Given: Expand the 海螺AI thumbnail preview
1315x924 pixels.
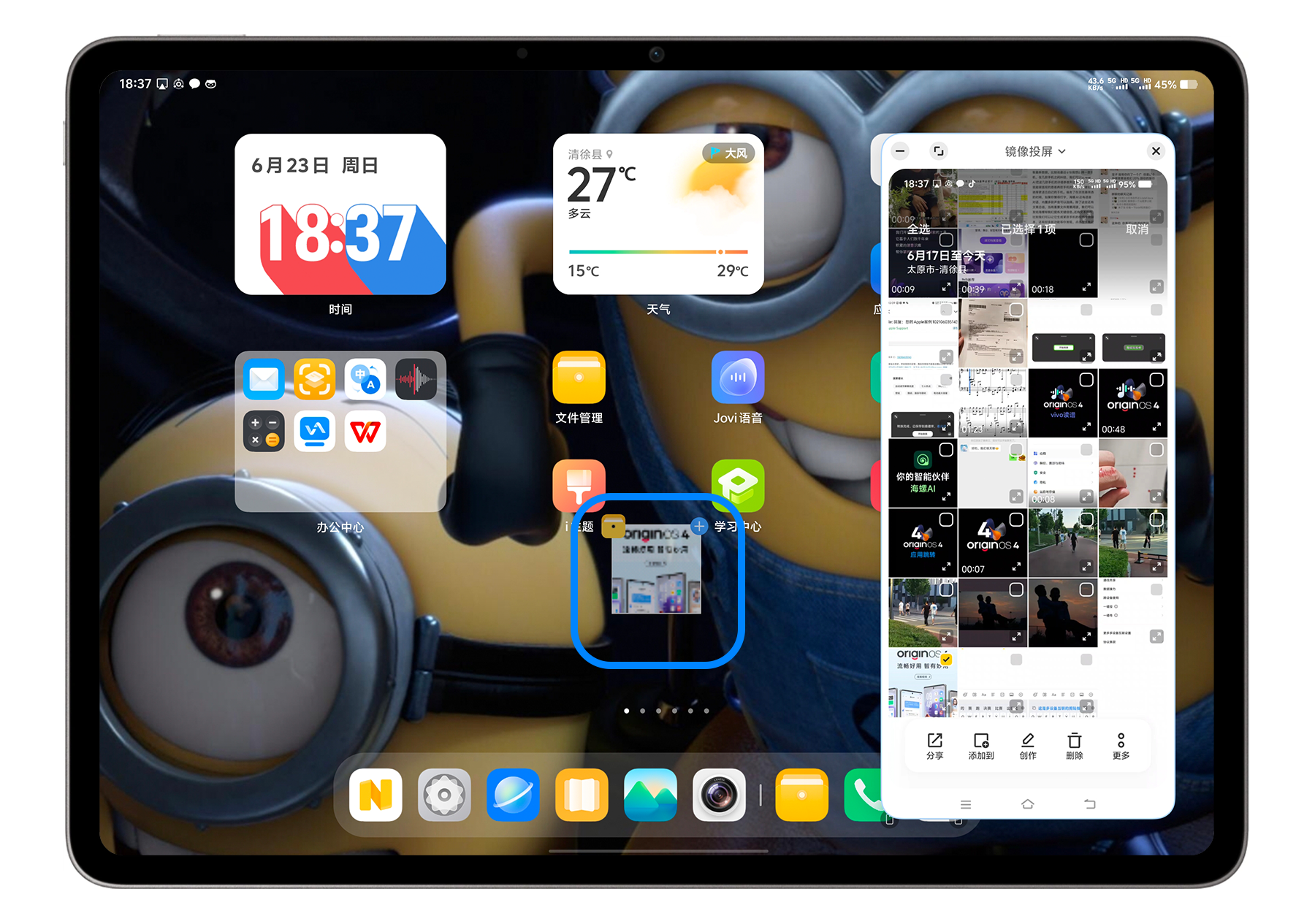Looking at the screenshot, I should (946, 497).
